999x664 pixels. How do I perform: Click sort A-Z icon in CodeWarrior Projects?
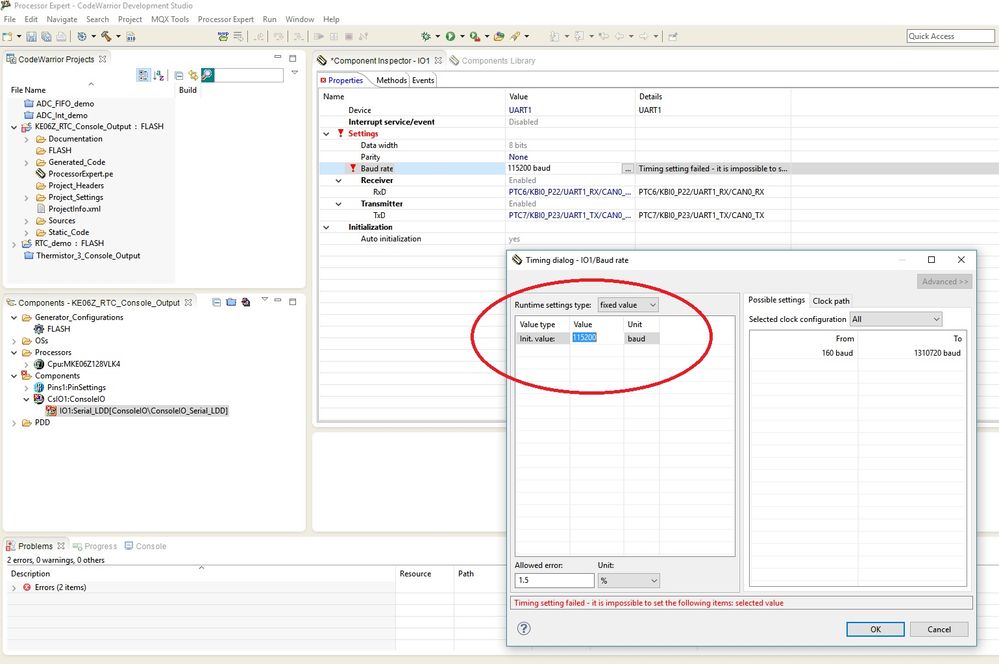159,75
